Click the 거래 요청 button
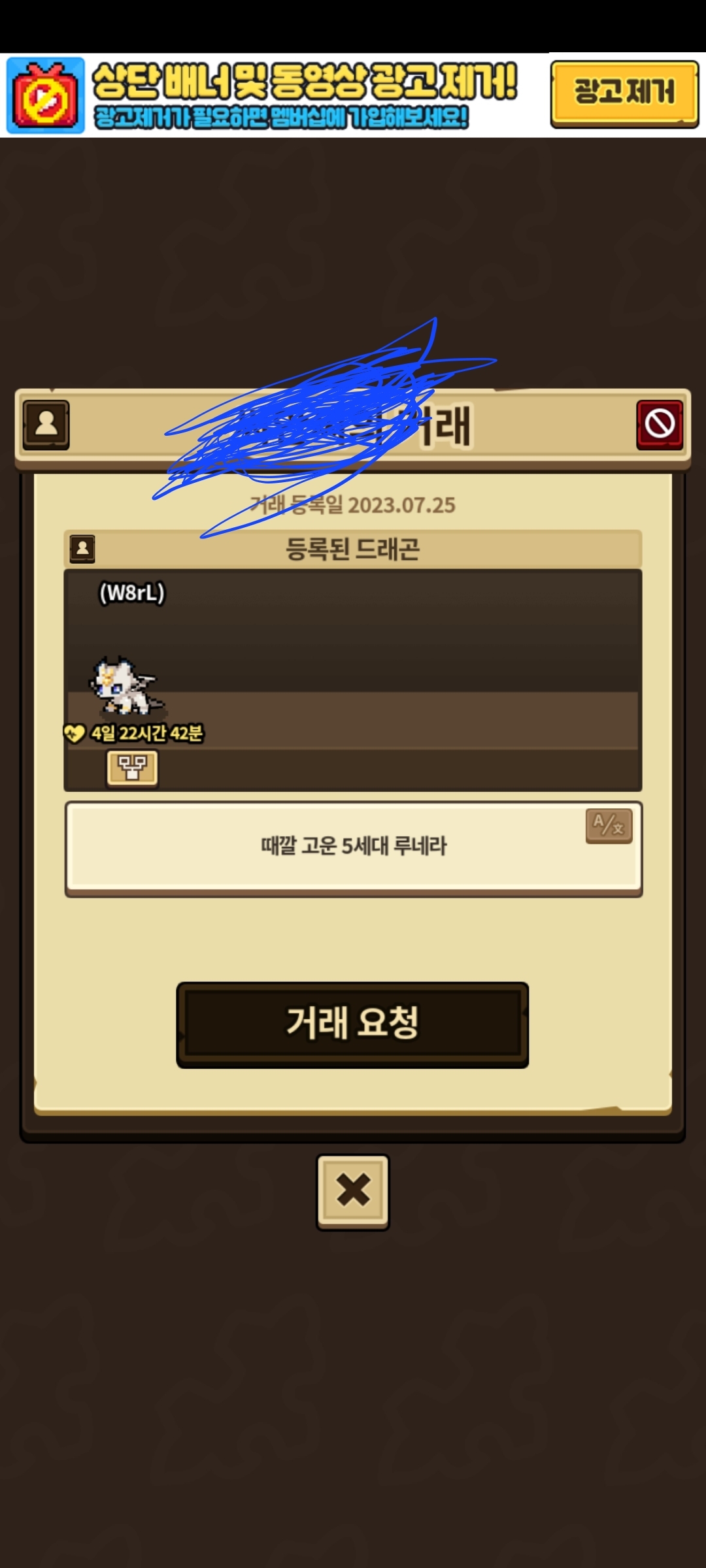This screenshot has width=706, height=1568. (352, 1024)
